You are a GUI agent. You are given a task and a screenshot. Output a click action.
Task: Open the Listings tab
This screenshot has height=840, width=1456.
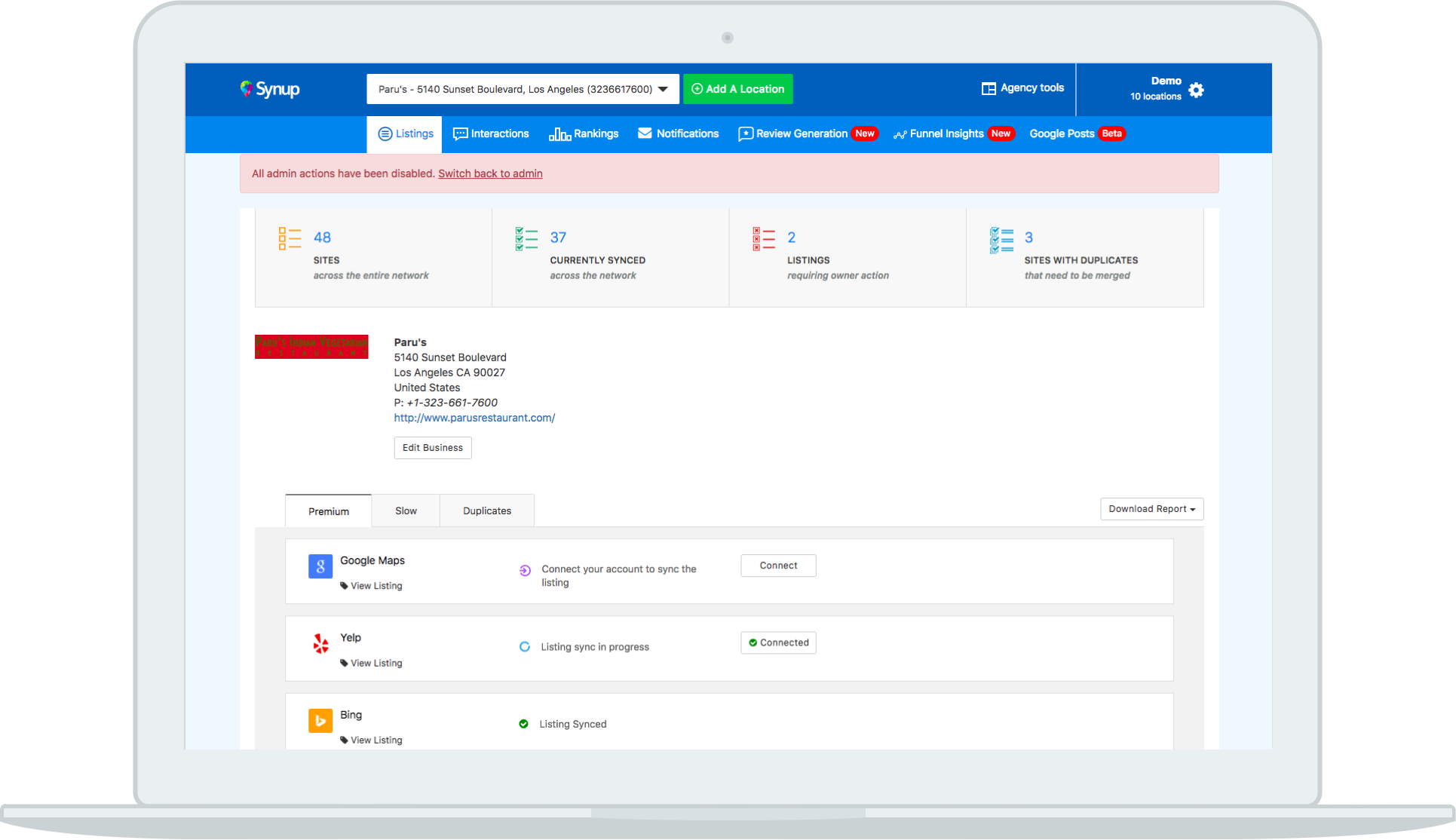coord(405,134)
